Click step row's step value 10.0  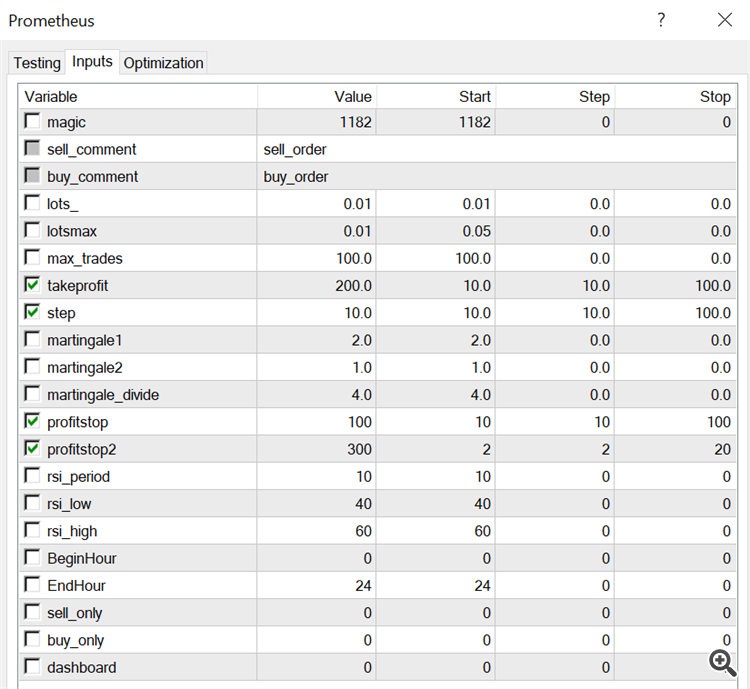point(596,313)
